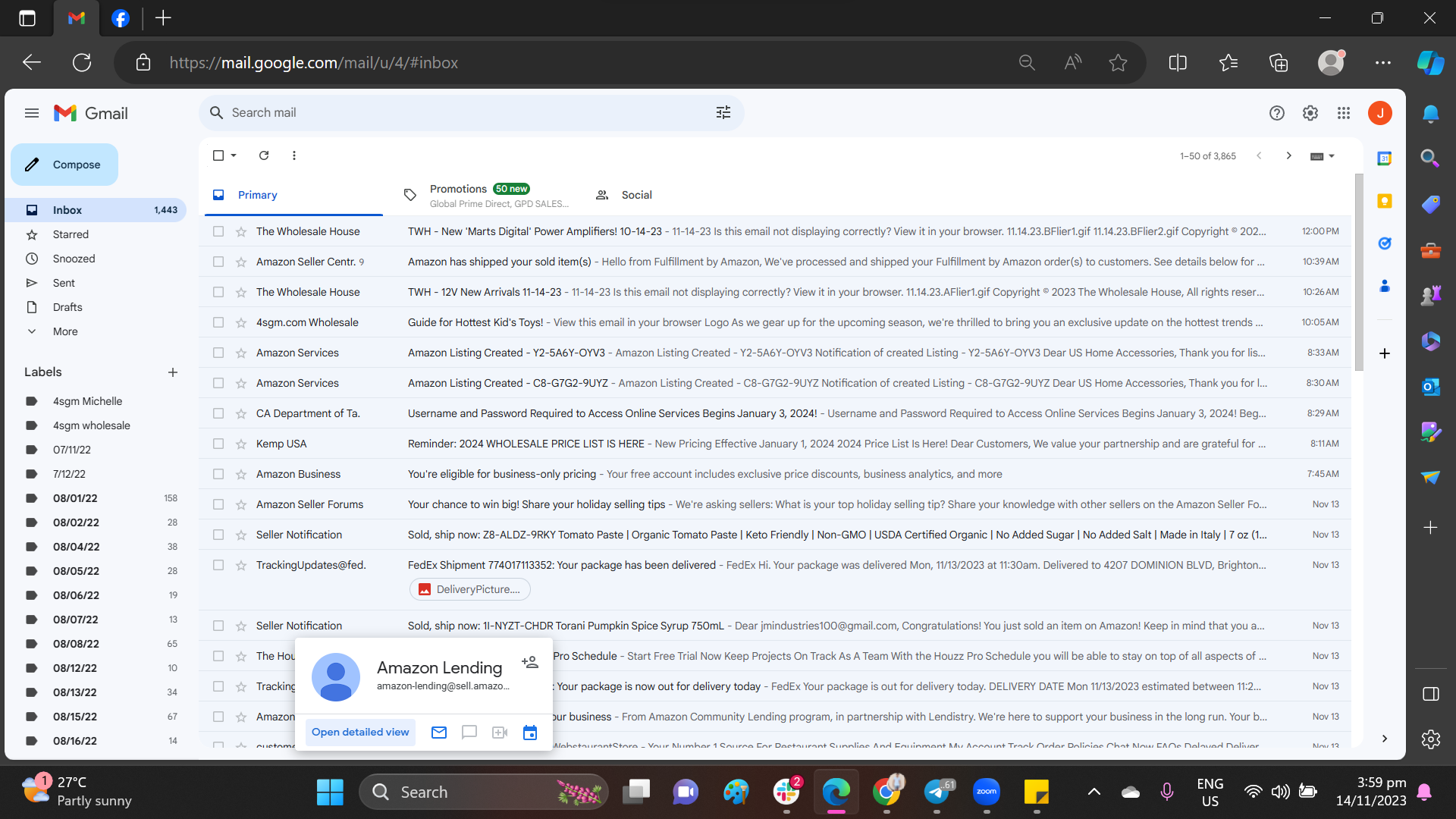Create new label plus button
Screen dimensions: 1456x819
point(173,372)
